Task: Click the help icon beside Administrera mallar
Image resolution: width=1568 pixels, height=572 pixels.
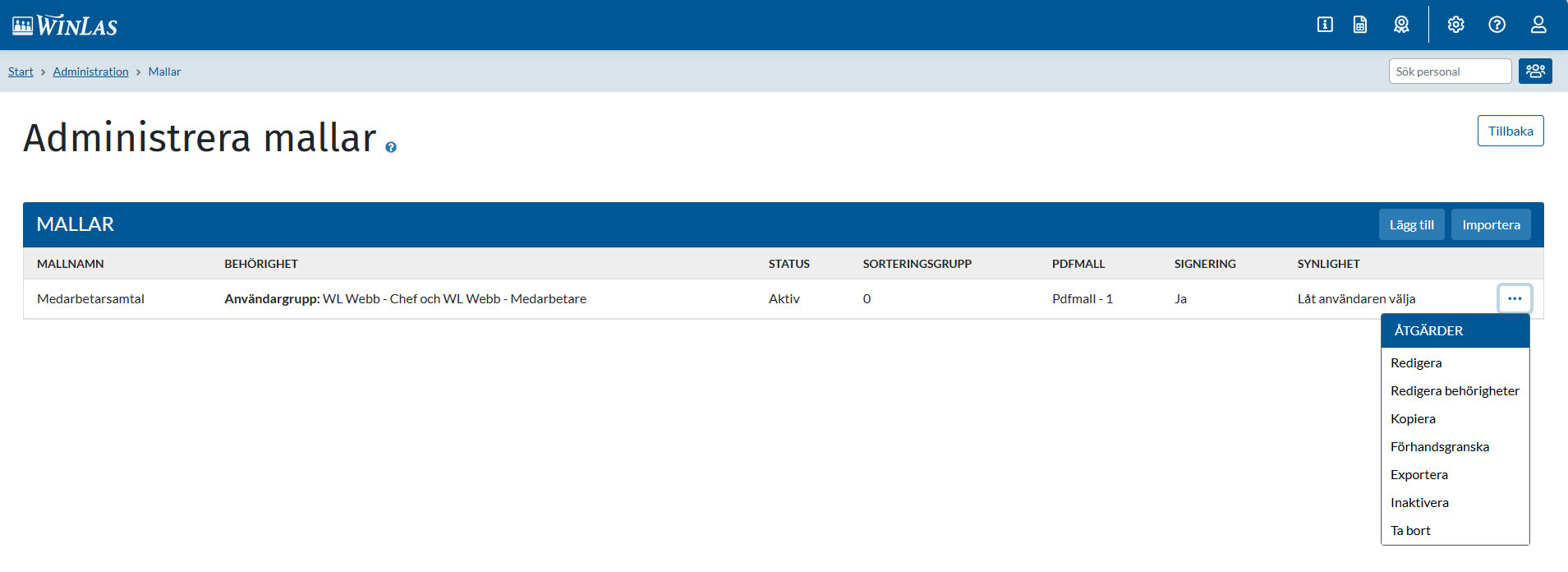Action: click(391, 147)
